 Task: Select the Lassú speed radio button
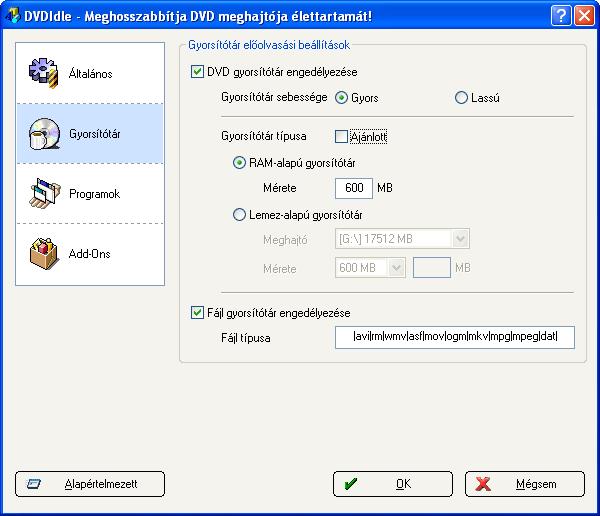coord(461,98)
